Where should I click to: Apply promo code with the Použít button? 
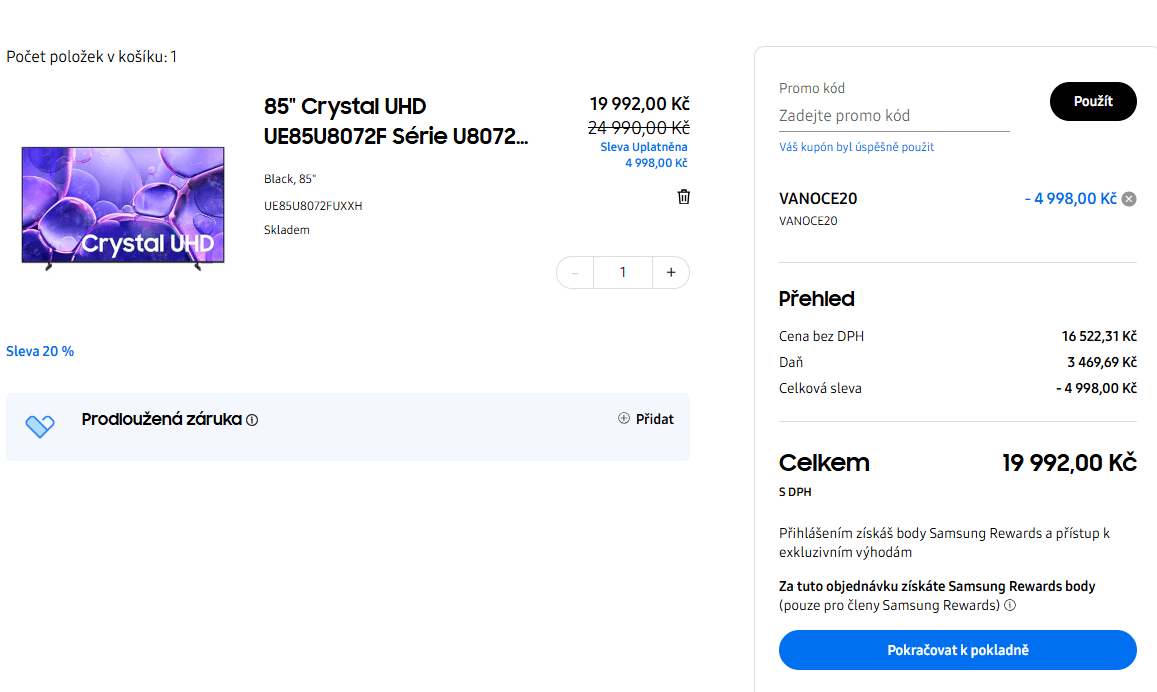pyautogui.click(x=1093, y=101)
